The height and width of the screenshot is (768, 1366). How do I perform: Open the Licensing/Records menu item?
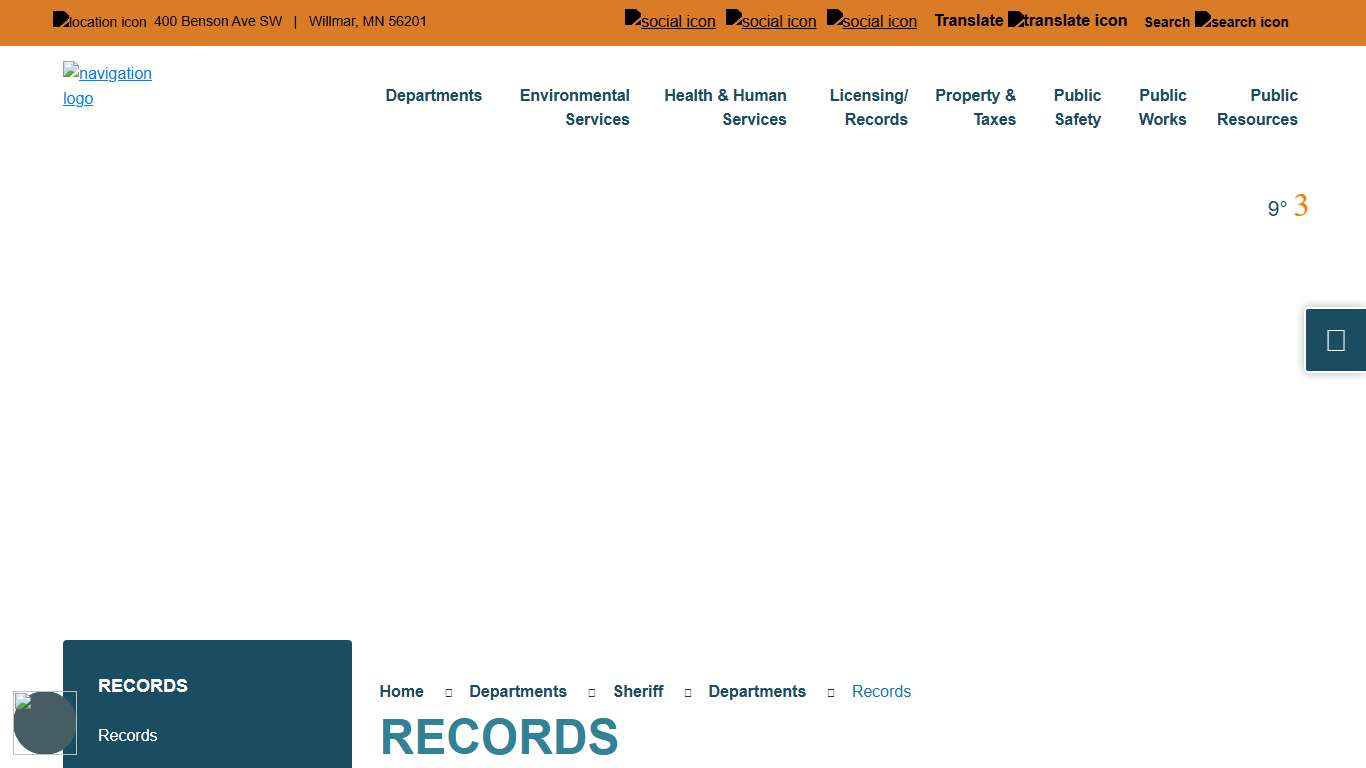click(x=868, y=107)
